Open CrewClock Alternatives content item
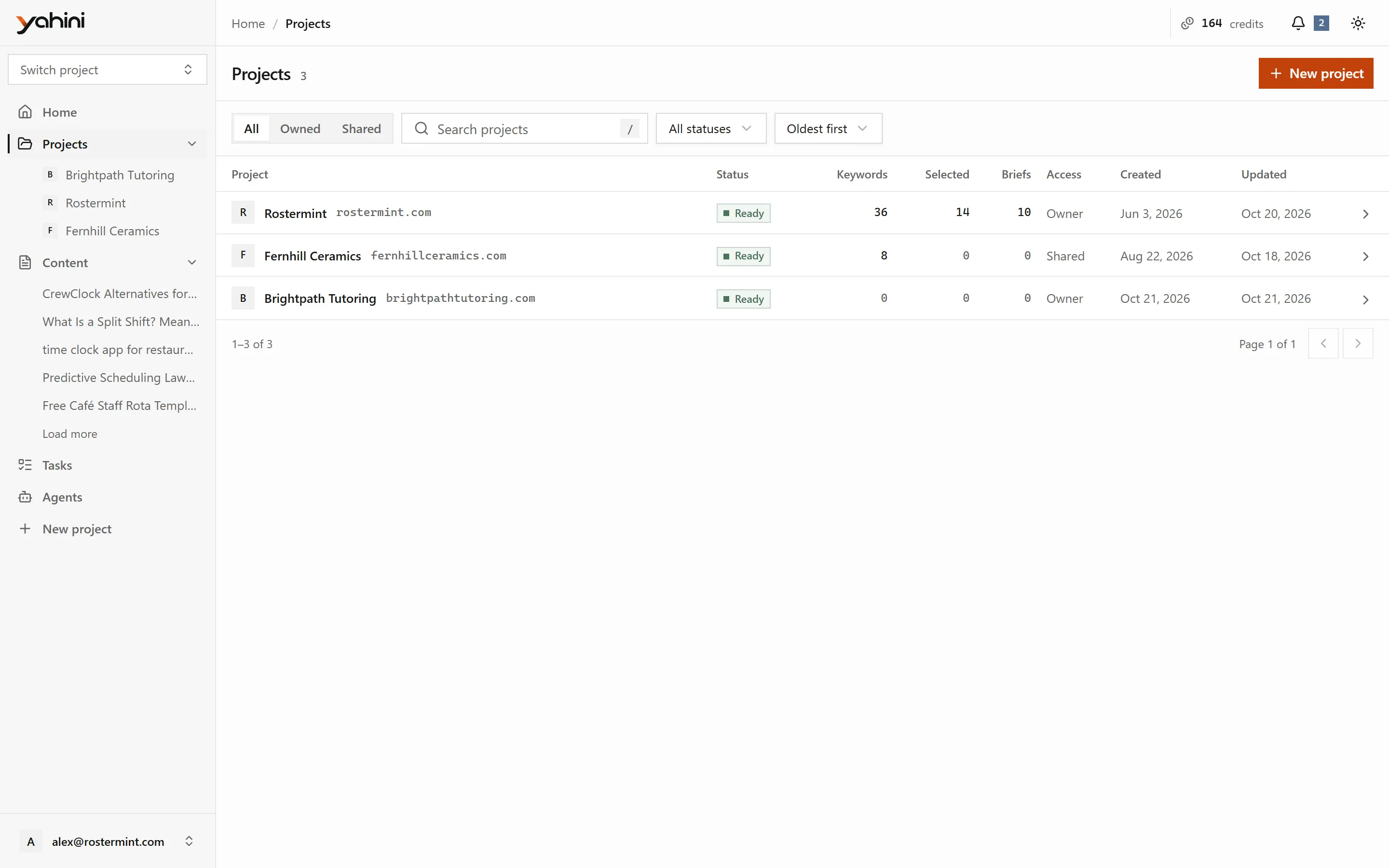This screenshot has height=868, width=1389. click(x=120, y=294)
